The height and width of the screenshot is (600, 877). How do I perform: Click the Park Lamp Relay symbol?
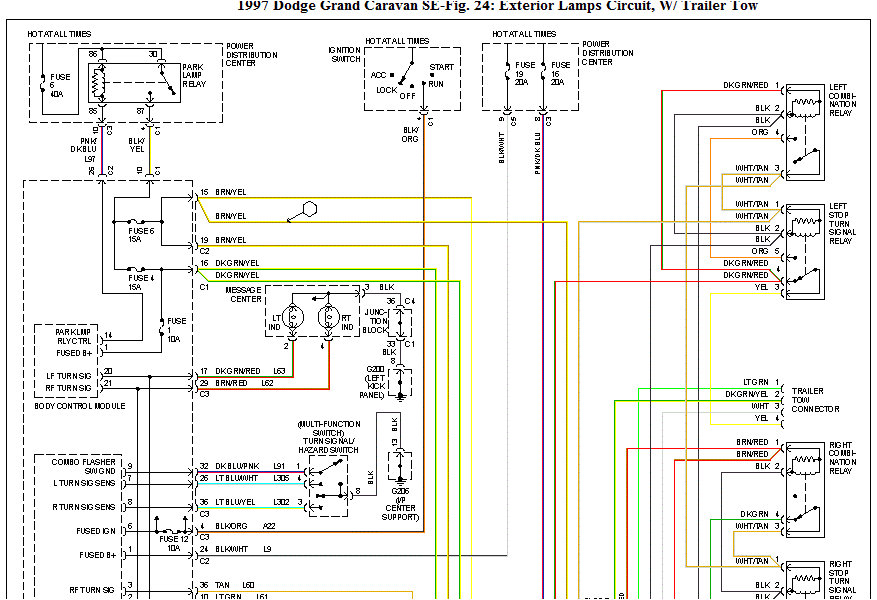click(127, 78)
